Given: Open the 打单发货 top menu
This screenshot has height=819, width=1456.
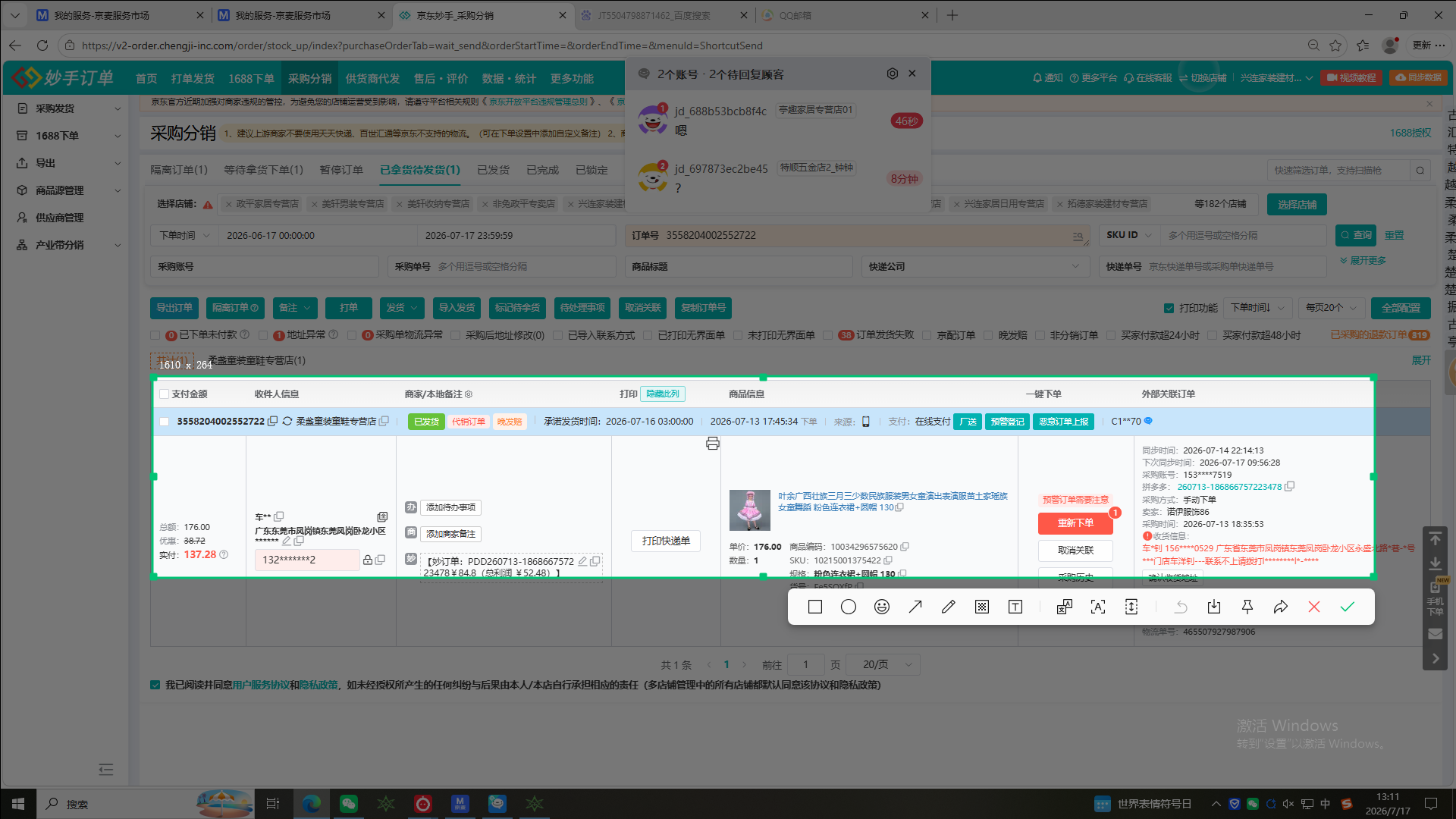Looking at the screenshot, I should click(193, 79).
